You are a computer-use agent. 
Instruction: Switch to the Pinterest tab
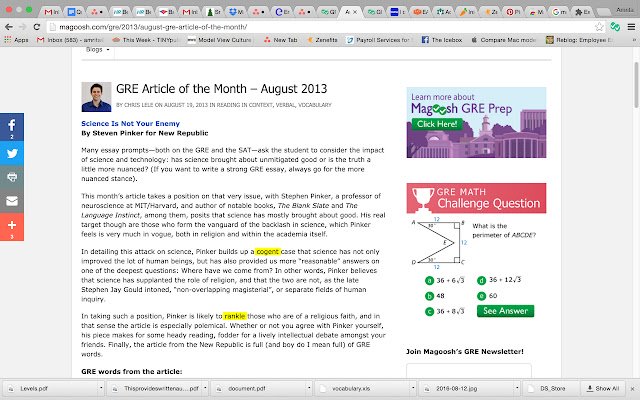coord(513,12)
